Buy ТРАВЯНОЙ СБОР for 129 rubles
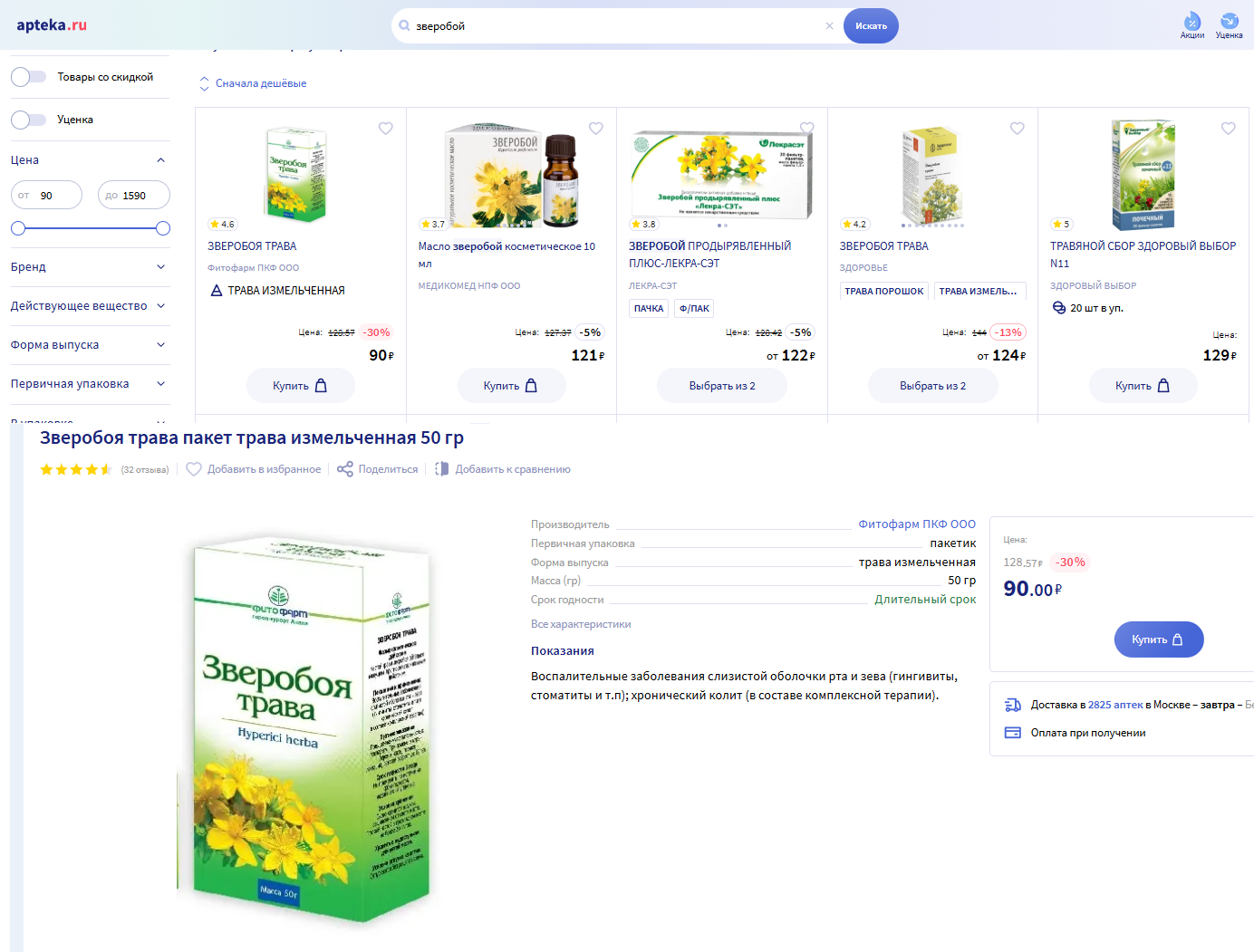Viewport: 1254px width, 952px height. coord(1143,386)
